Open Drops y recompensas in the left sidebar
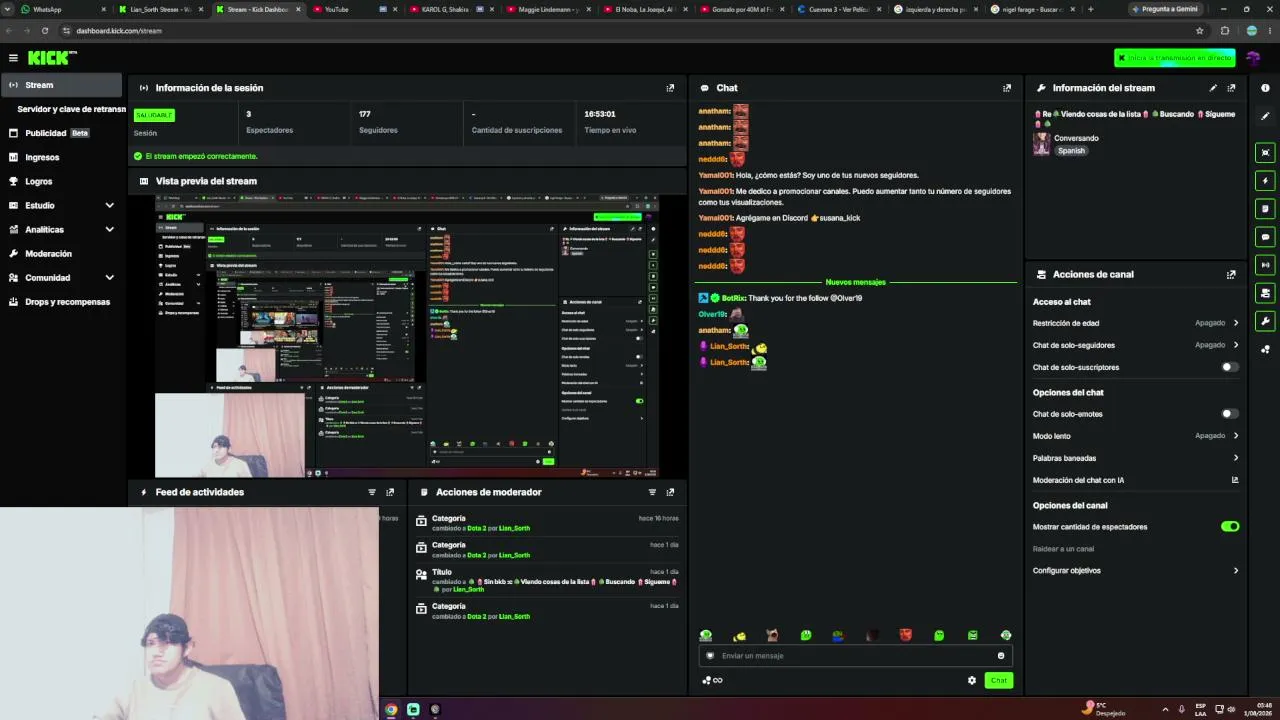 coord(62,301)
